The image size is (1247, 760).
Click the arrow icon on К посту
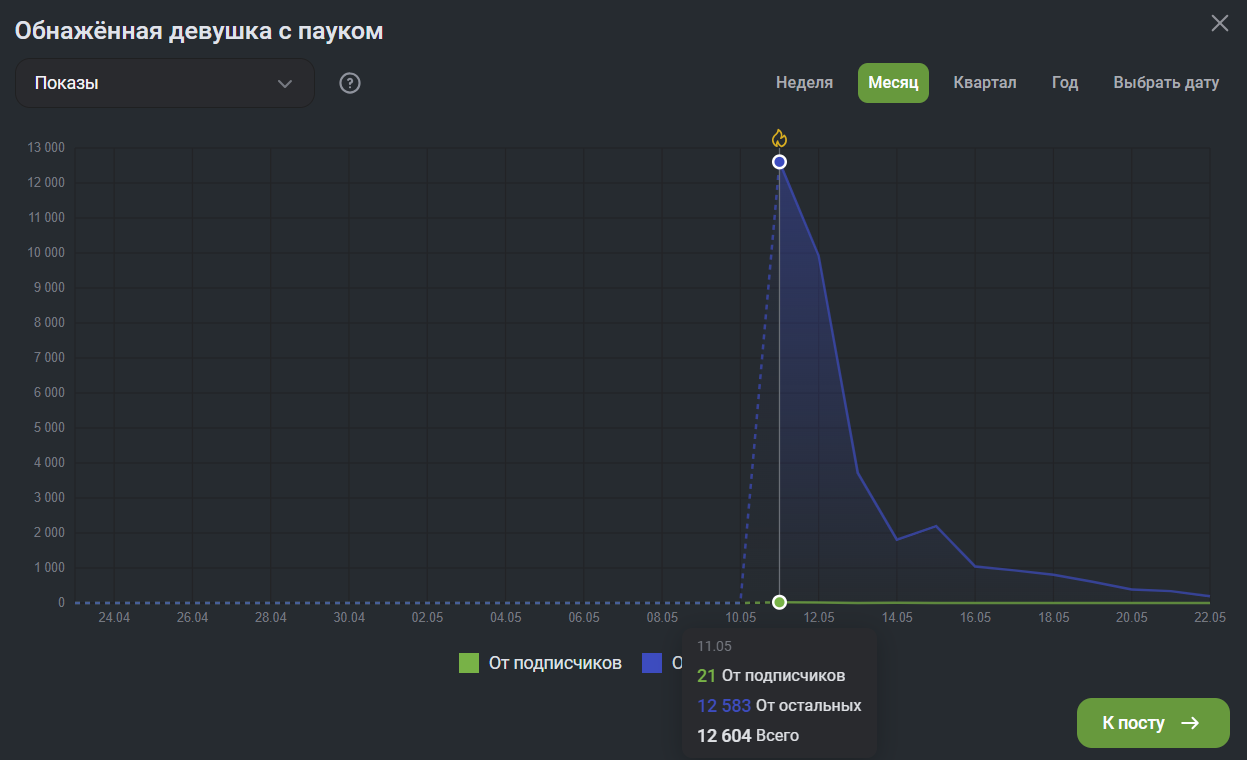click(1190, 723)
